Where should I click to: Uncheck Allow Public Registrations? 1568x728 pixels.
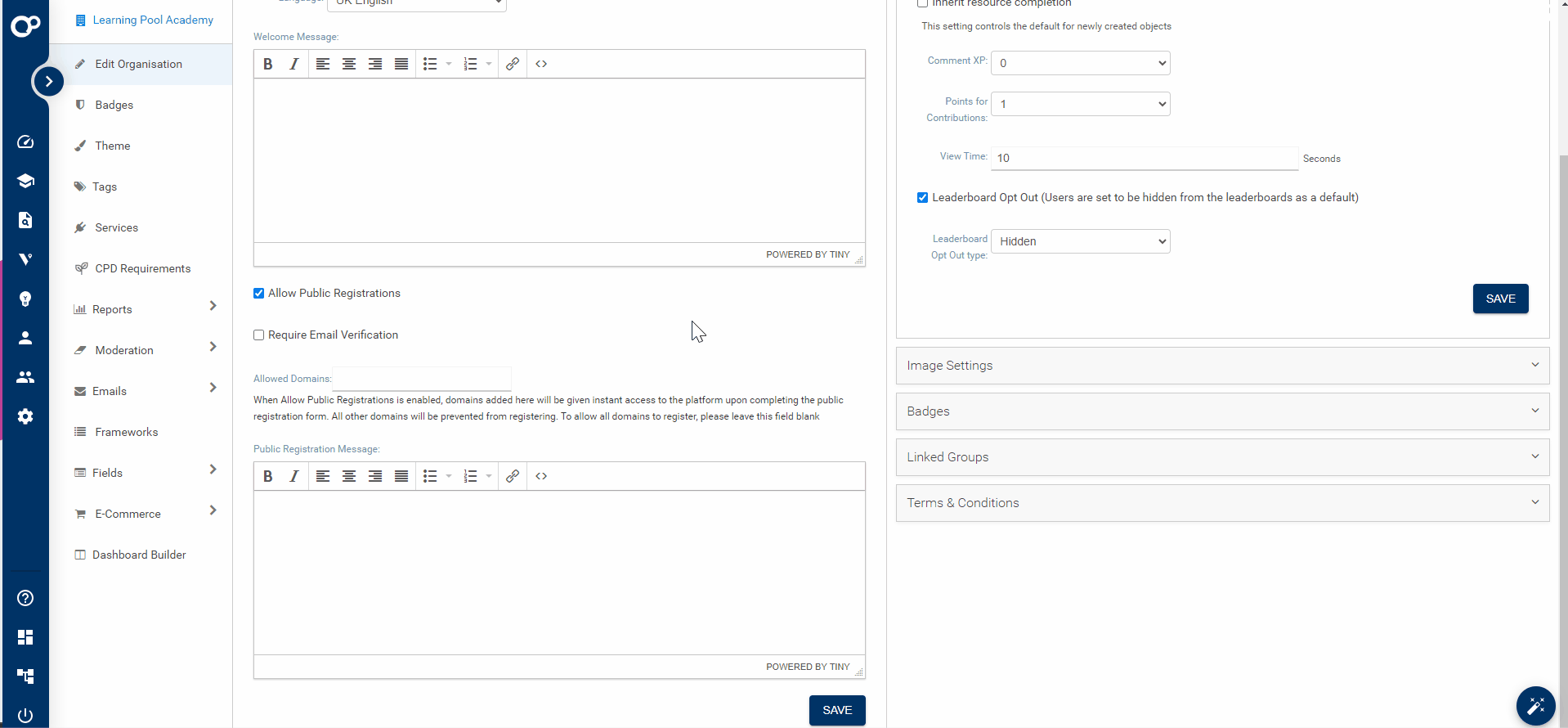coord(259,294)
